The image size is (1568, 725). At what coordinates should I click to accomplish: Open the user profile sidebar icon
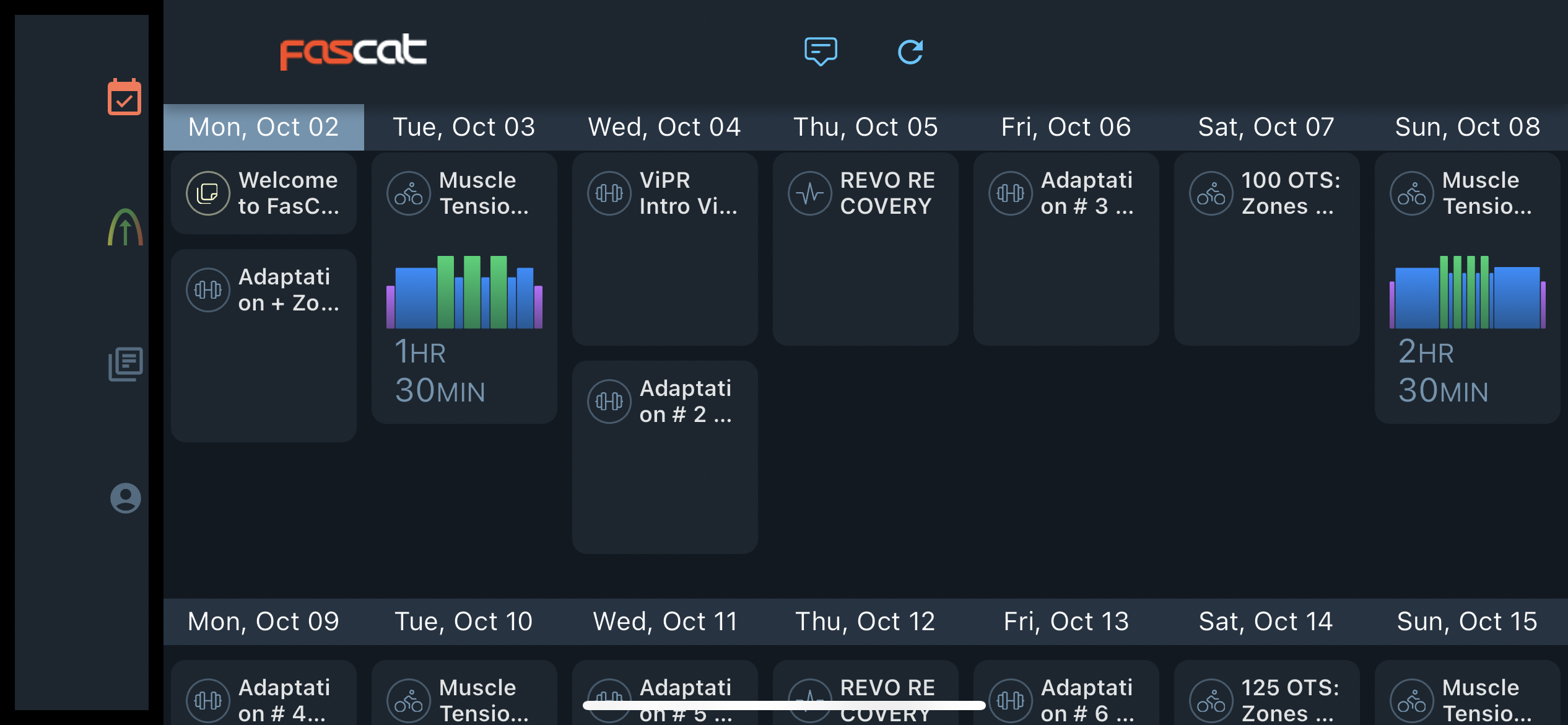point(125,498)
